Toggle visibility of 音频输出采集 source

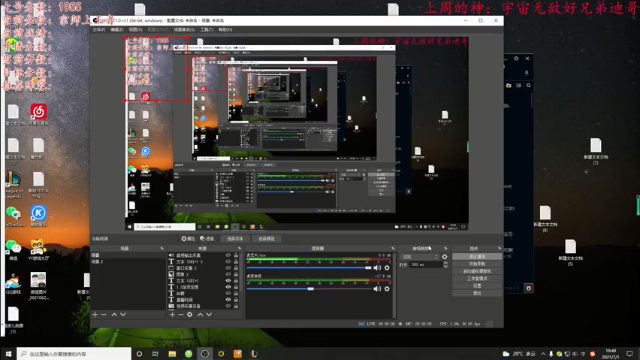pos(228,255)
